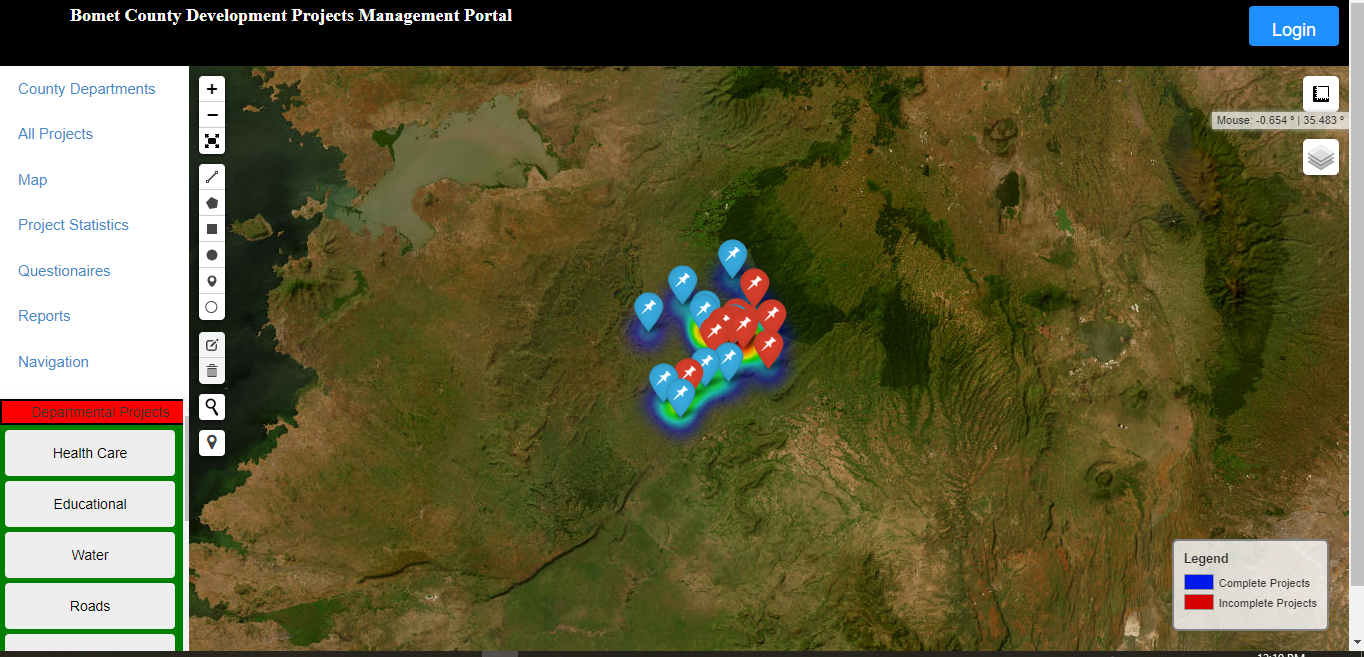Select the Health Care department button
The image size is (1364, 657).
pyautogui.click(x=90, y=453)
